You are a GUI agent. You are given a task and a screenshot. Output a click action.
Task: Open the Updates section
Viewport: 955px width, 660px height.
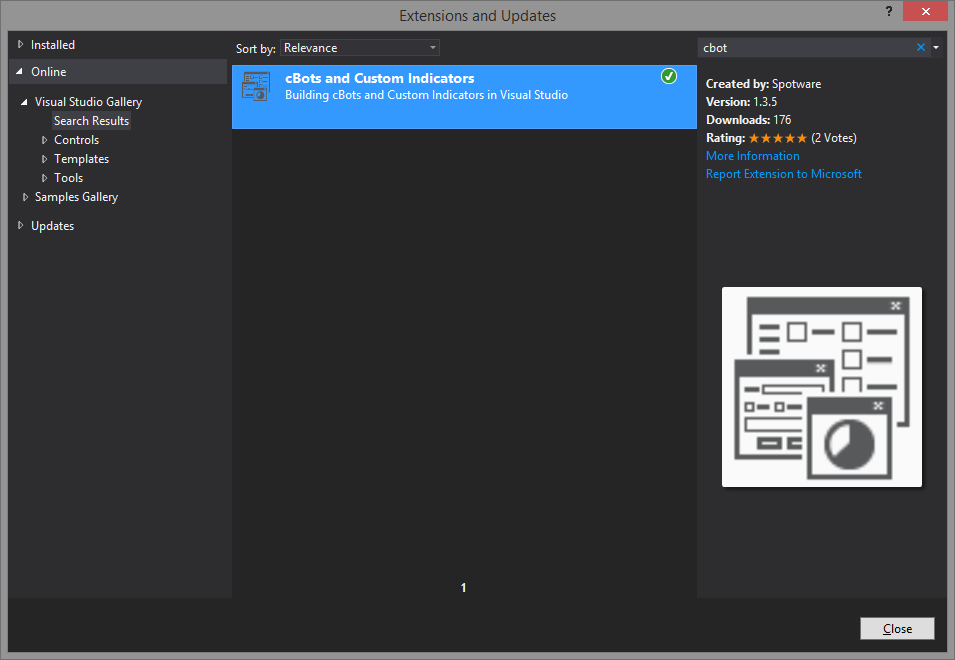52,225
